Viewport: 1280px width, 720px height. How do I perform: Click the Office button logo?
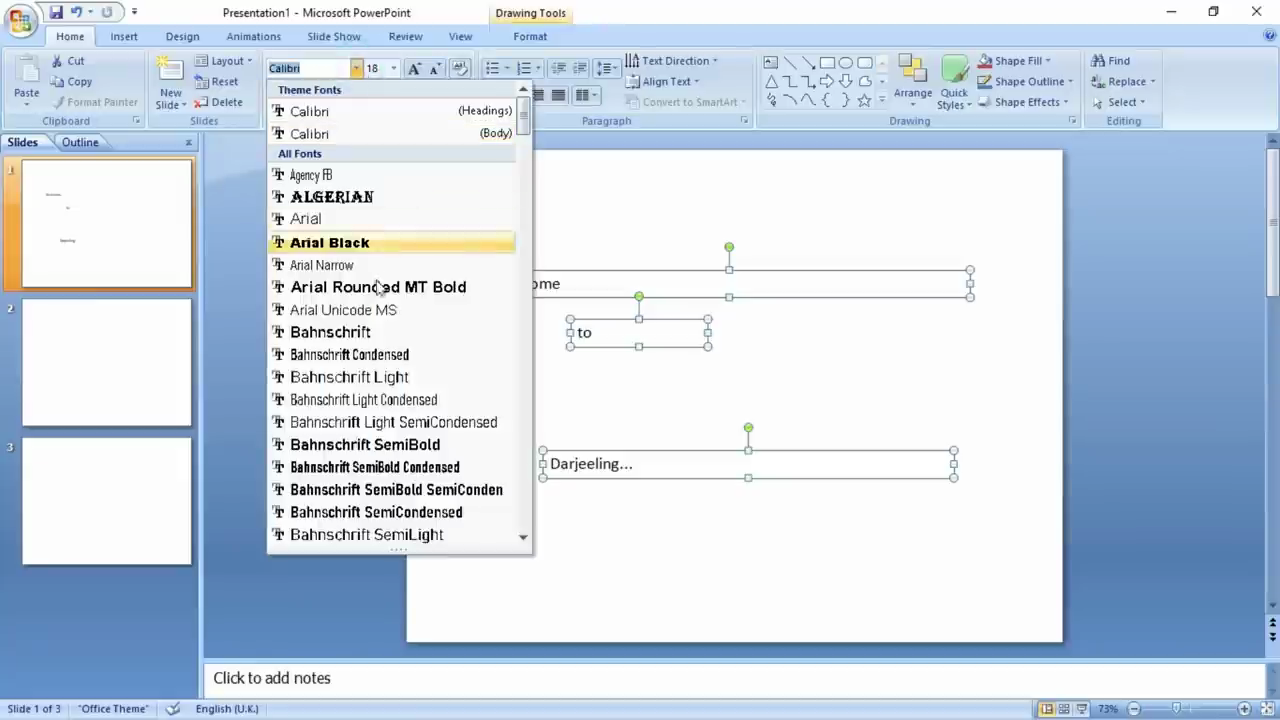(20, 20)
